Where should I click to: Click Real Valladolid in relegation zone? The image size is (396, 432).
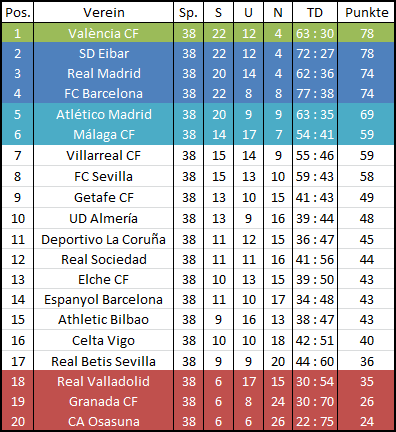(x=103, y=381)
